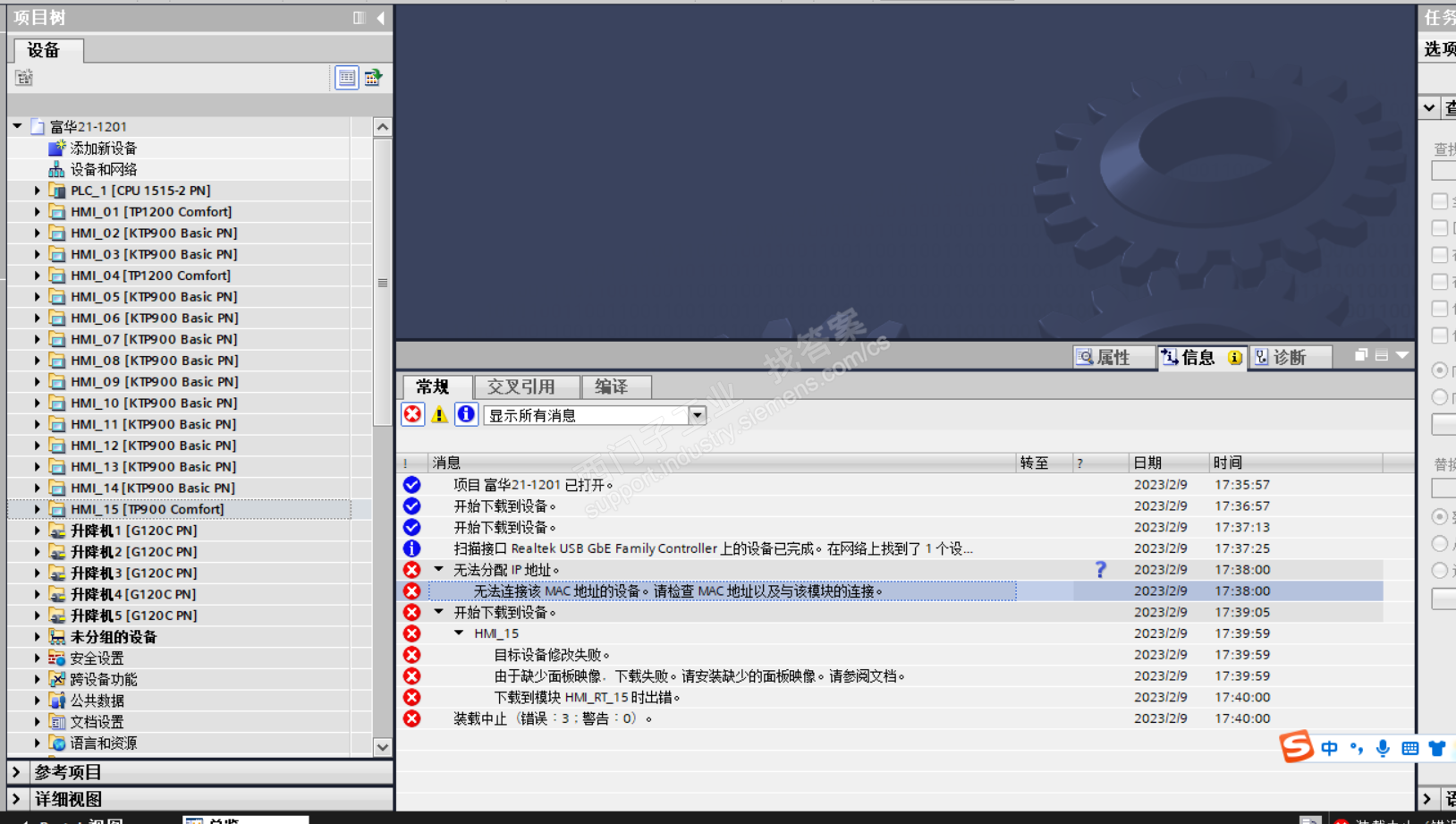This screenshot has width=1456, height=824.
Task: Open the 属性 inspector tab
Action: (1114, 357)
